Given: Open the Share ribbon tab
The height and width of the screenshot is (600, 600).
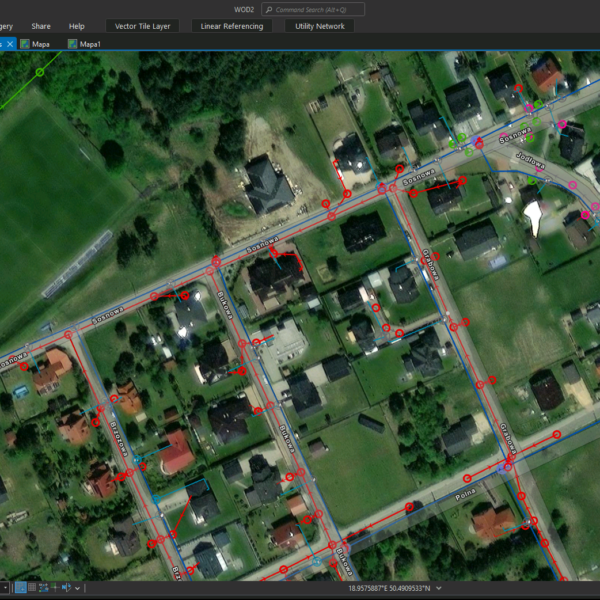Looking at the screenshot, I should [41, 26].
